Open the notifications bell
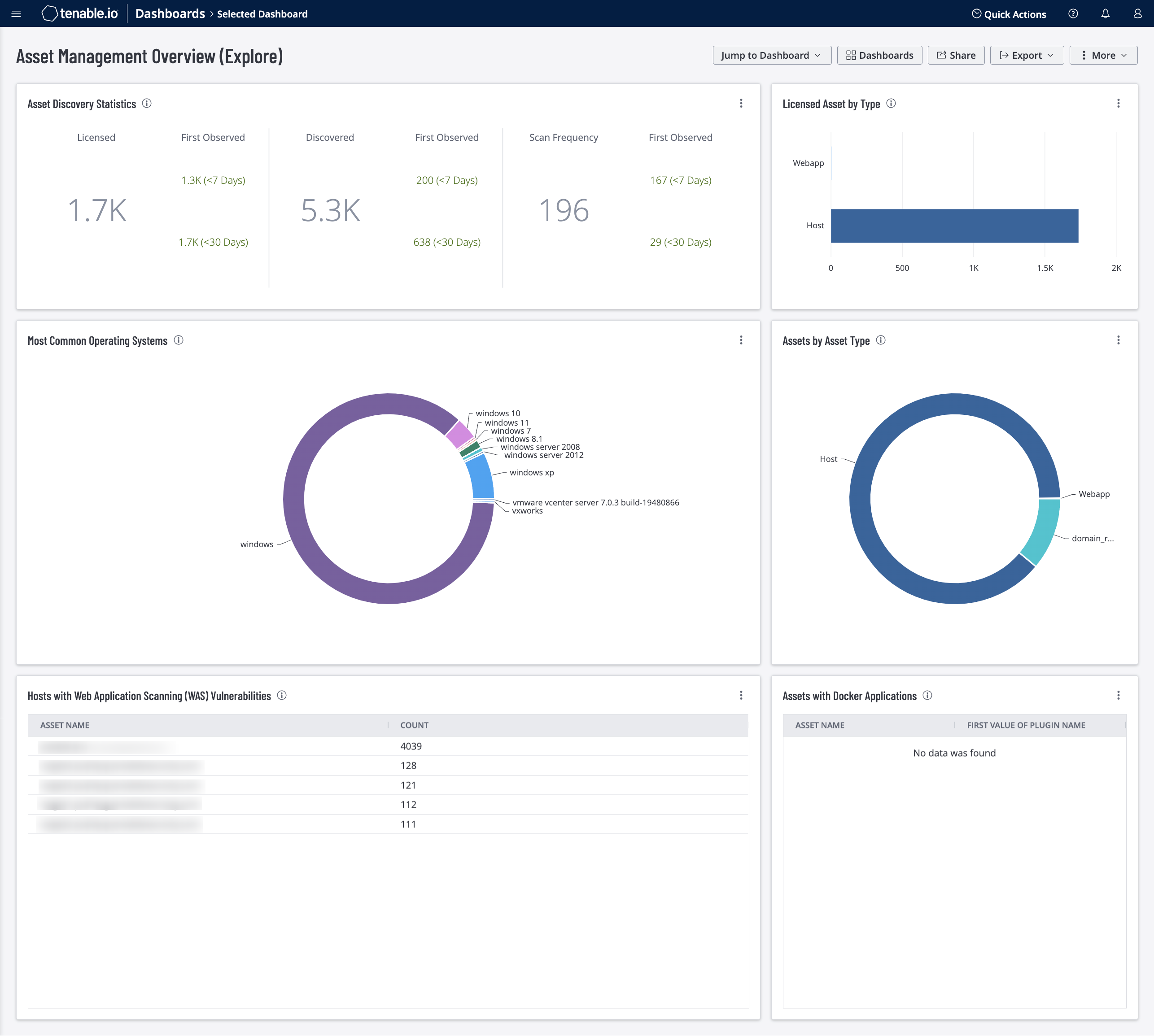The image size is (1154, 1036). (x=1105, y=13)
